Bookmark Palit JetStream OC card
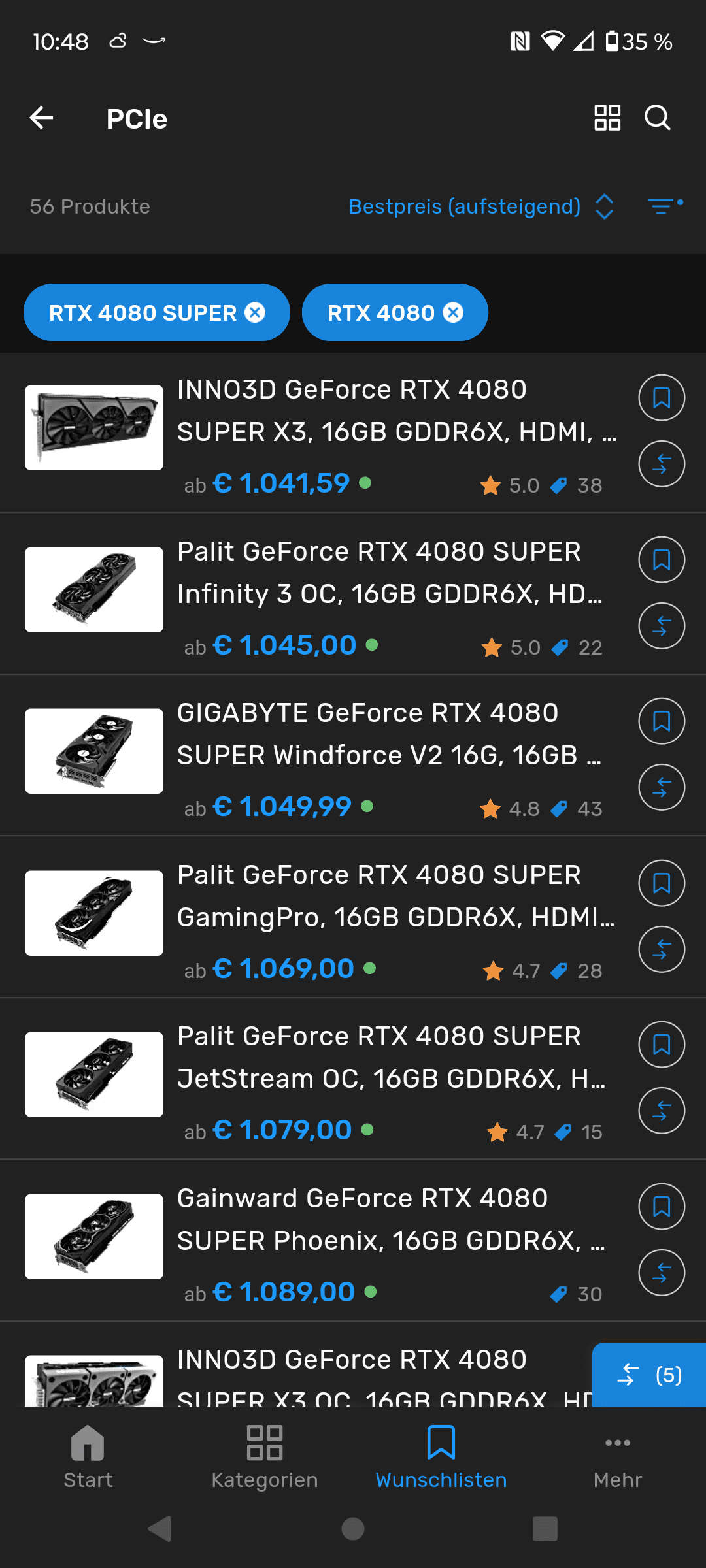Viewport: 706px width, 1568px height. pos(662,1045)
